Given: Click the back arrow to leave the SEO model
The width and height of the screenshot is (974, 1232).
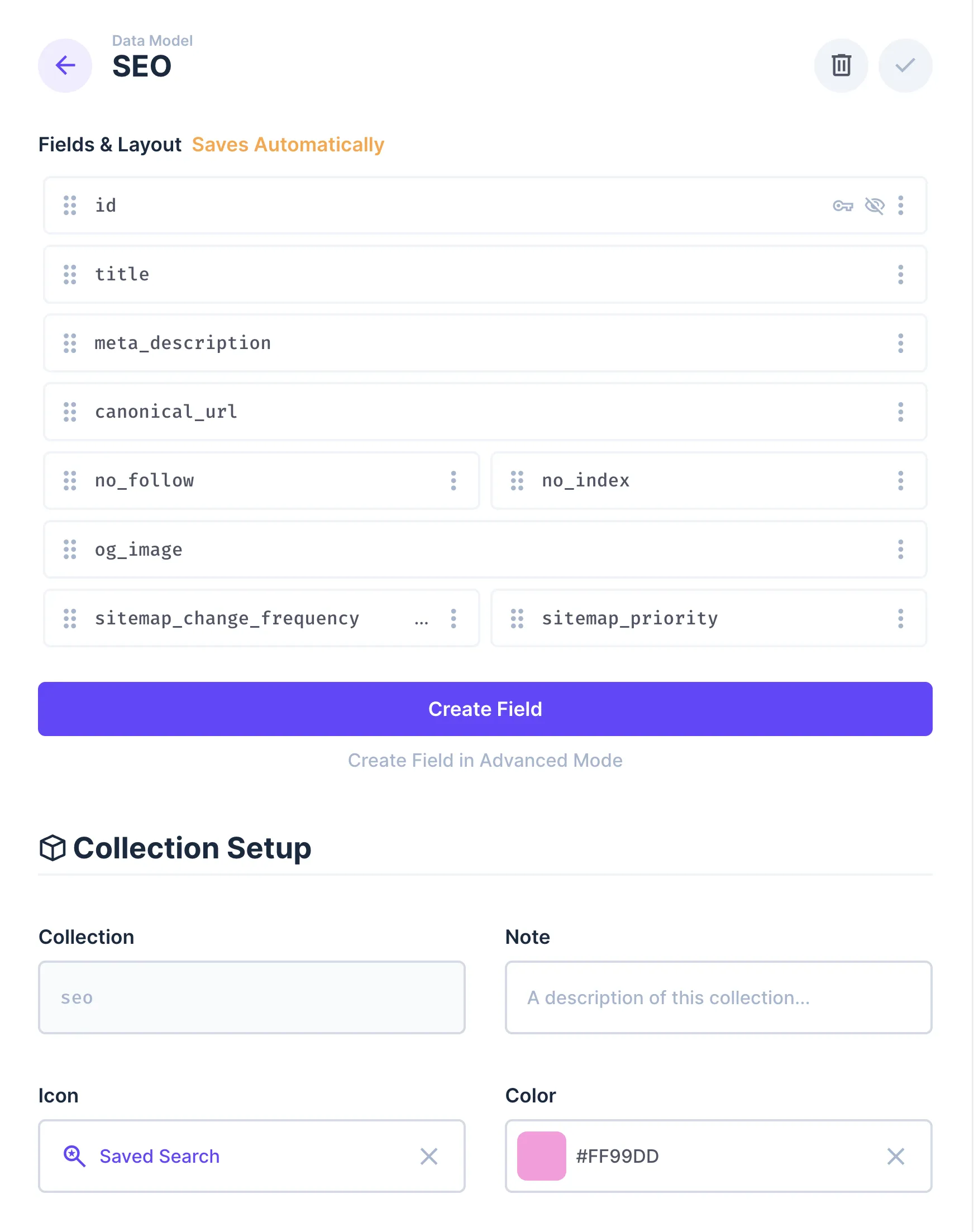Looking at the screenshot, I should click(65, 65).
